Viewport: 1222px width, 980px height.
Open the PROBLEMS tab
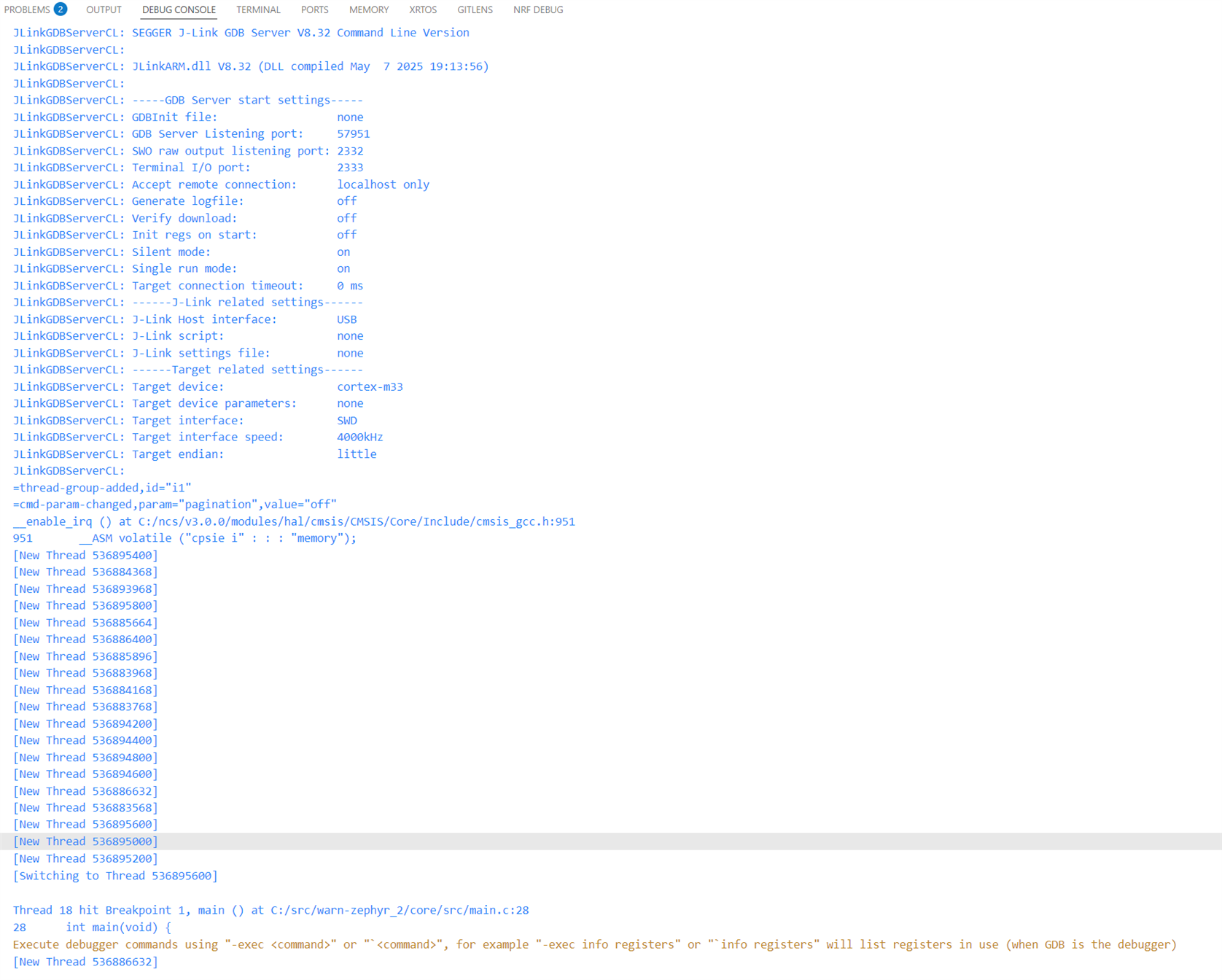(27, 9)
